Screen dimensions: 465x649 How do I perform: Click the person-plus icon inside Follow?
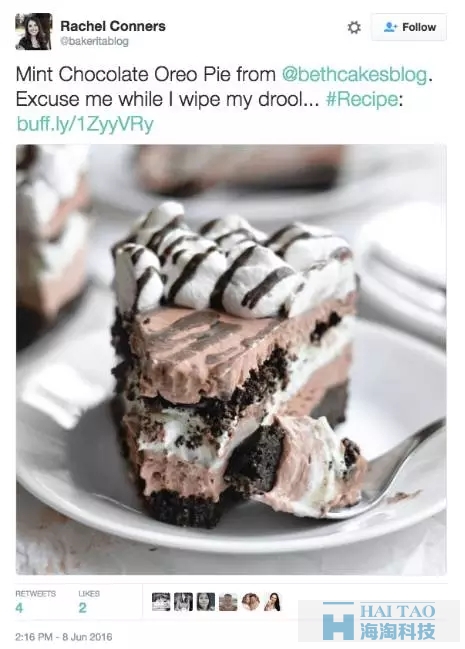(390, 27)
